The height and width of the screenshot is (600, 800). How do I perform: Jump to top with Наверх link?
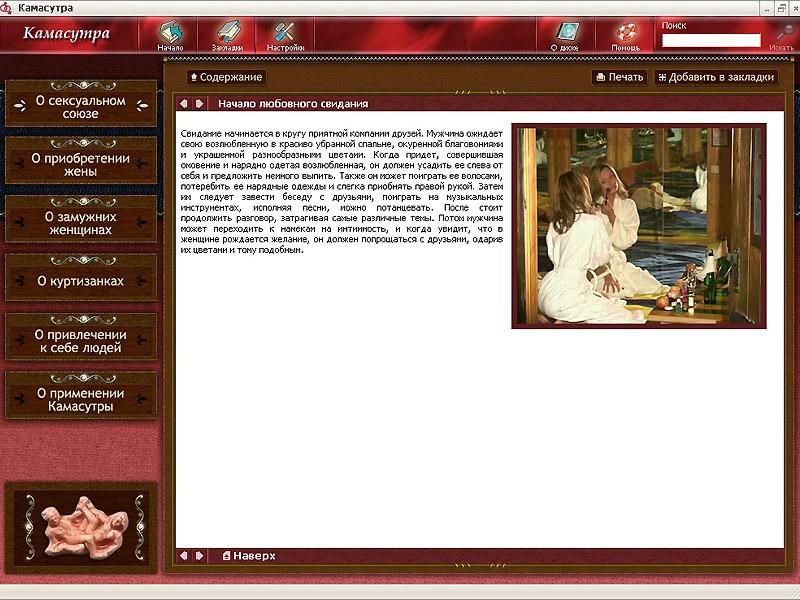pos(249,555)
